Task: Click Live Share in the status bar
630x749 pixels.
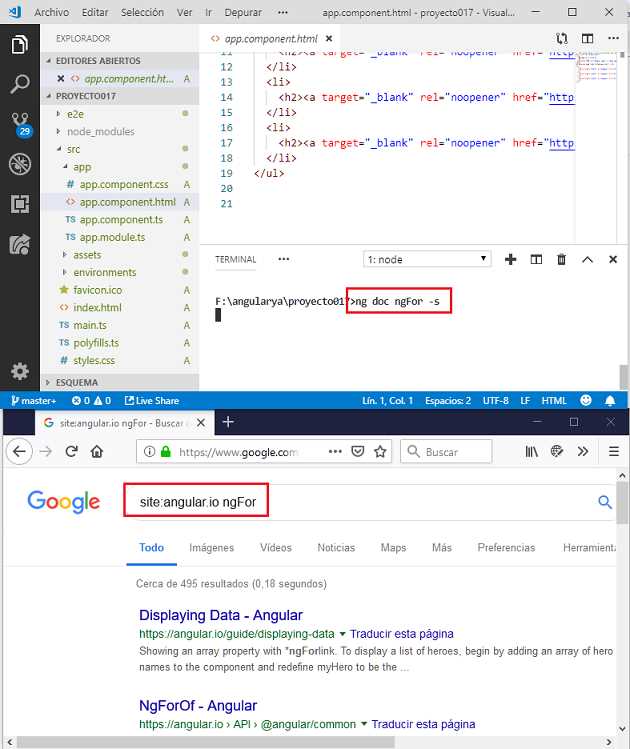Action: (152, 400)
